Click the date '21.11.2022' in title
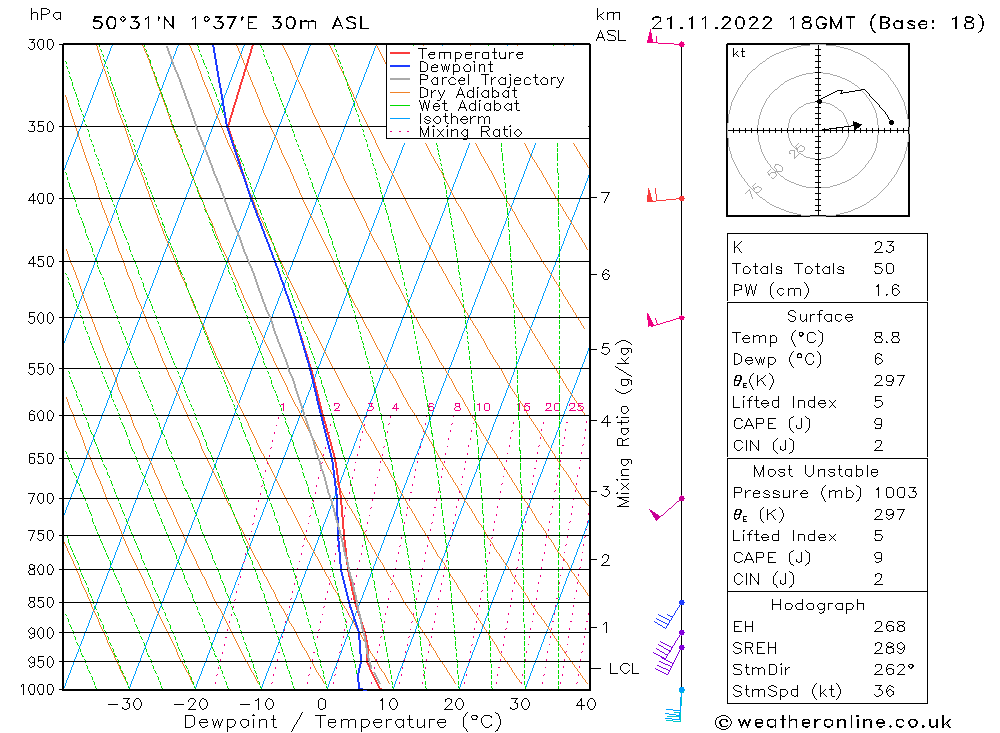 (712, 23)
